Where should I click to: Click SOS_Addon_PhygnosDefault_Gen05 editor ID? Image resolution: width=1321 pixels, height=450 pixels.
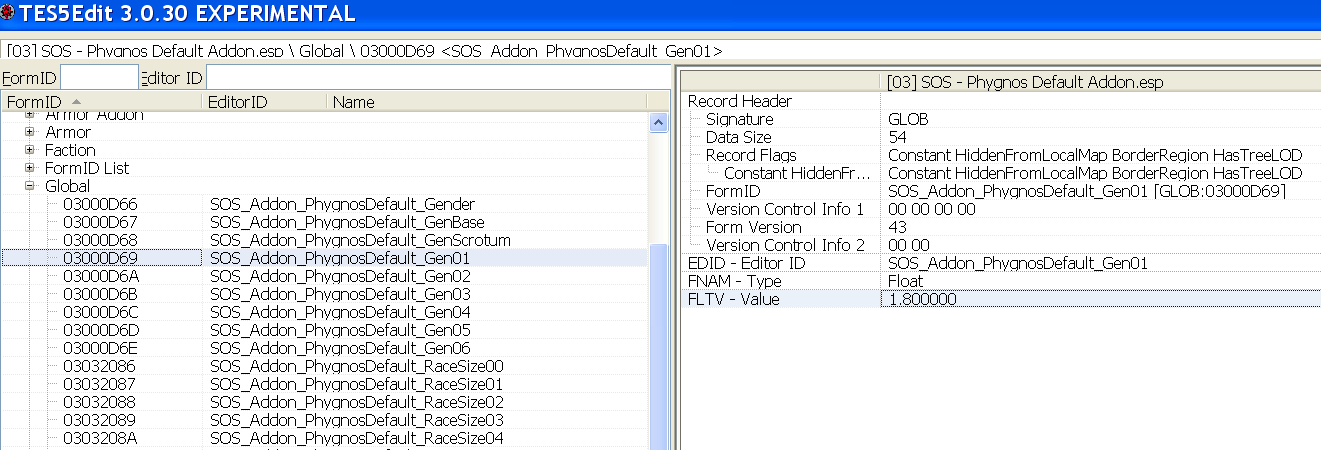(x=340, y=330)
